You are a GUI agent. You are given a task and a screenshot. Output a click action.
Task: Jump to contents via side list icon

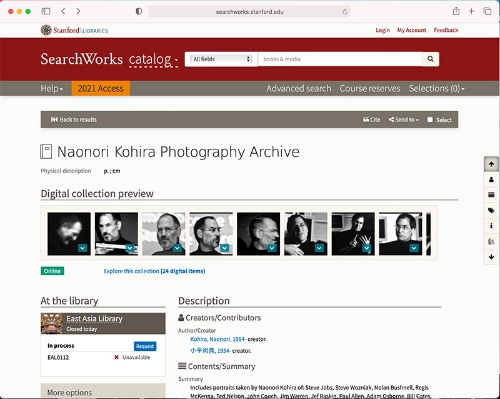pyautogui.click(x=491, y=195)
